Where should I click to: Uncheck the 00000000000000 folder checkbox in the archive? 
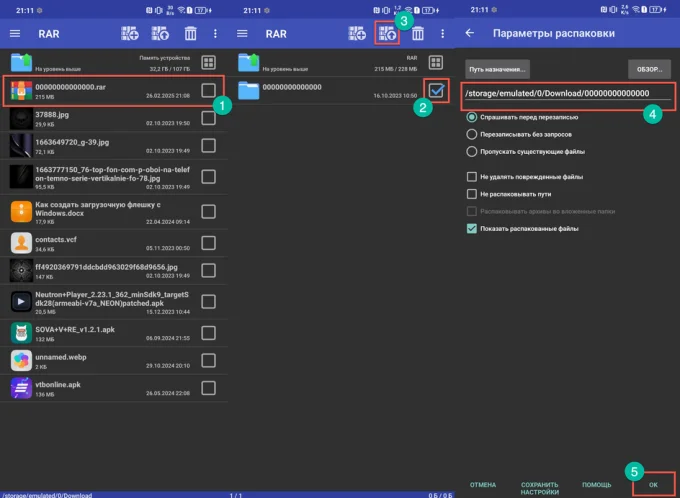point(436,90)
